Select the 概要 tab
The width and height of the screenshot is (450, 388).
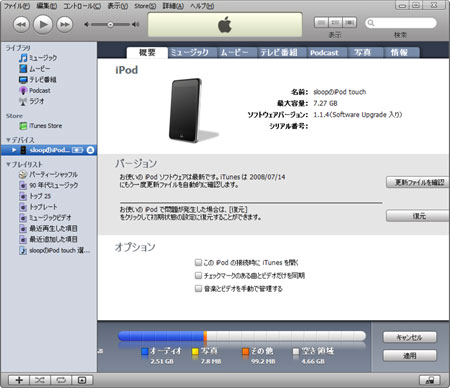147,53
